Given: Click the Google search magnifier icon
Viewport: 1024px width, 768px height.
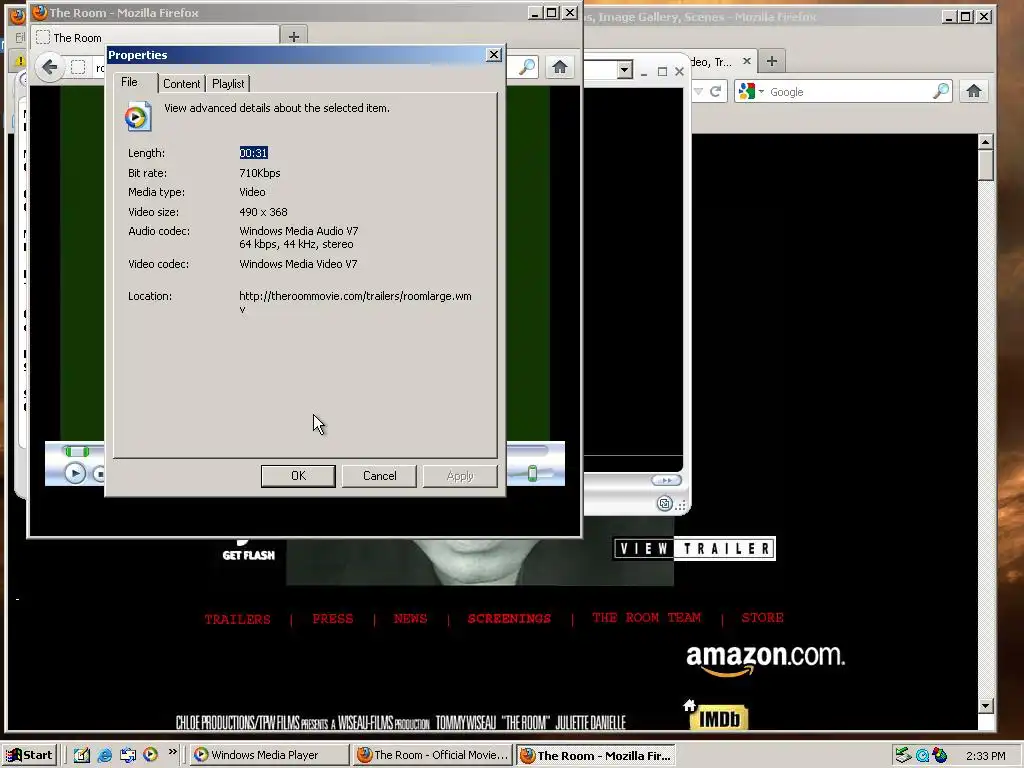Looking at the screenshot, I should pos(941,91).
